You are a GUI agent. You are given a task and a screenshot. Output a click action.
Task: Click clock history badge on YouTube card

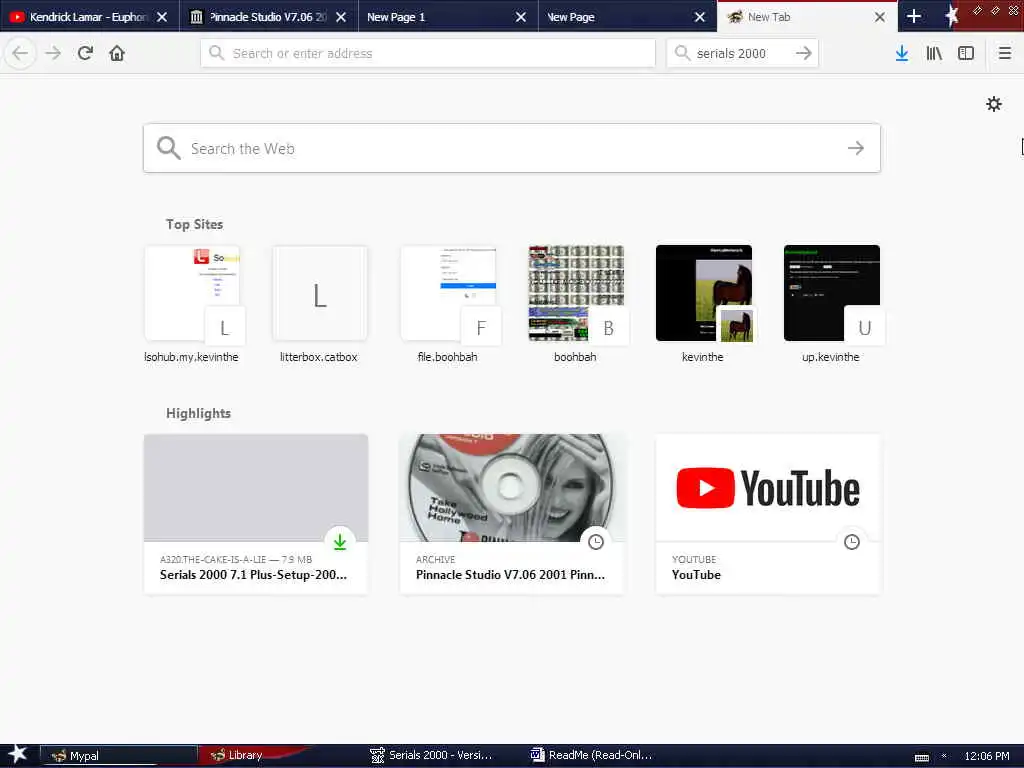pos(852,541)
